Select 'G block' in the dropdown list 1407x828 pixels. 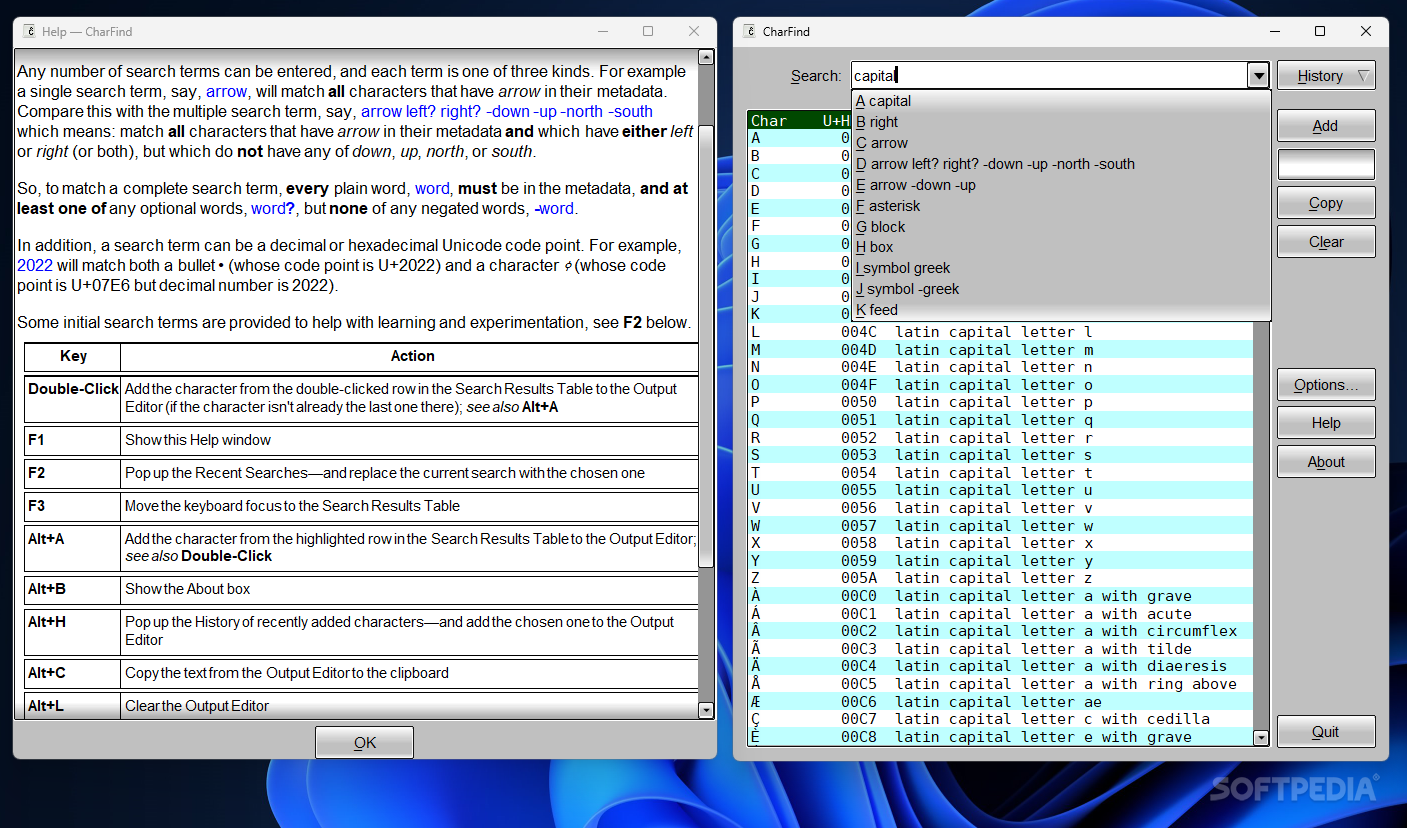(1061, 227)
